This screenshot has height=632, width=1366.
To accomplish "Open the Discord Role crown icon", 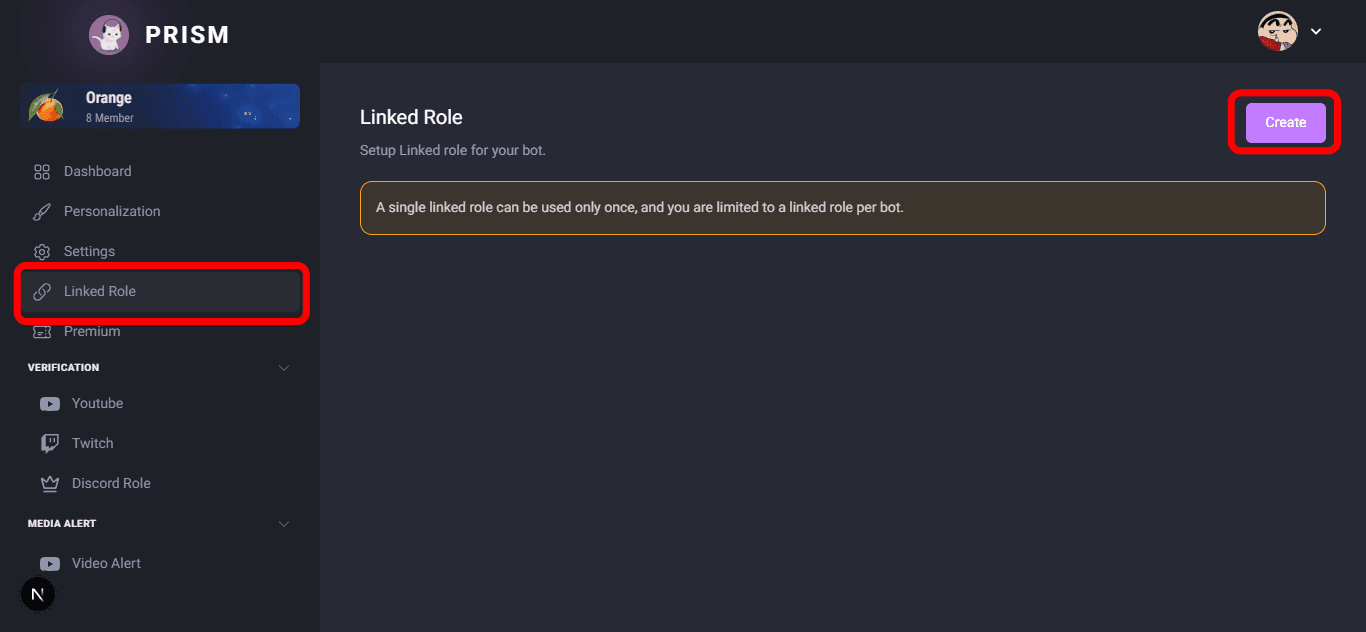I will 50,484.
